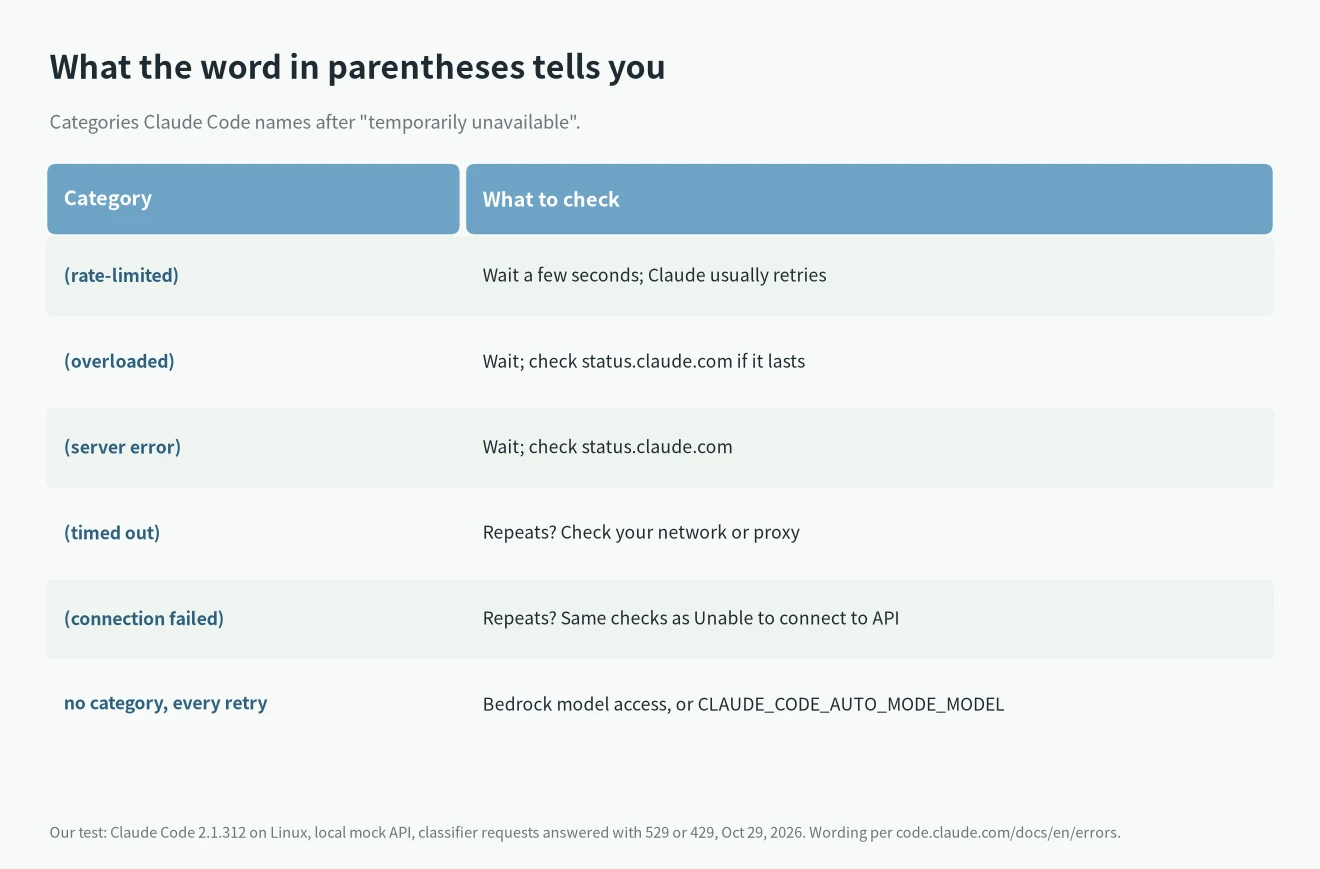Open the code.claude.com/docs/en/errors footnote link
This screenshot has width=1320, height=869.
pos(1007,832)
